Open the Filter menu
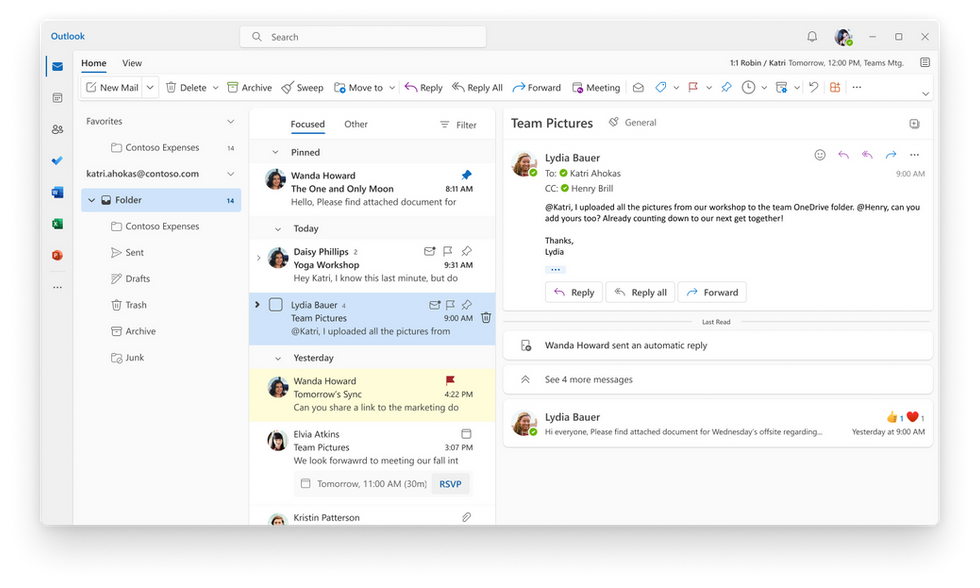The width and height of the screenshot is (980, 588). [458, 125]
